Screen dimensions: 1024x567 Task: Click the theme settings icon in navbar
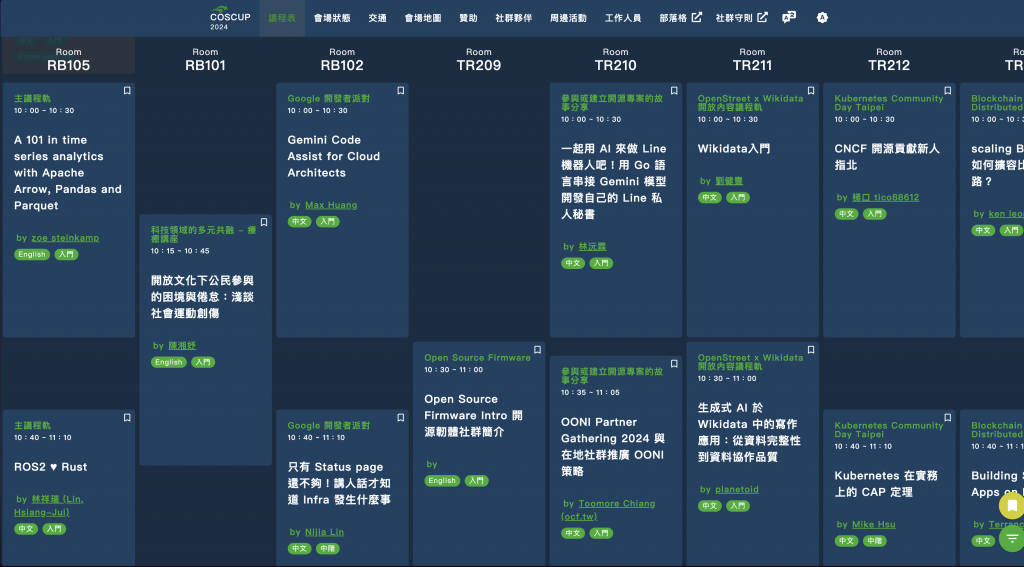(822, 18)
